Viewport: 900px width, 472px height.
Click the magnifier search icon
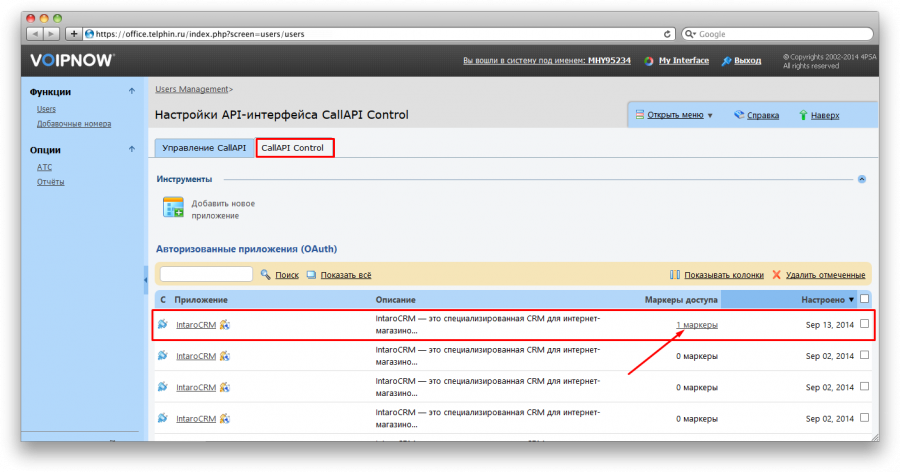pos(265,274)
